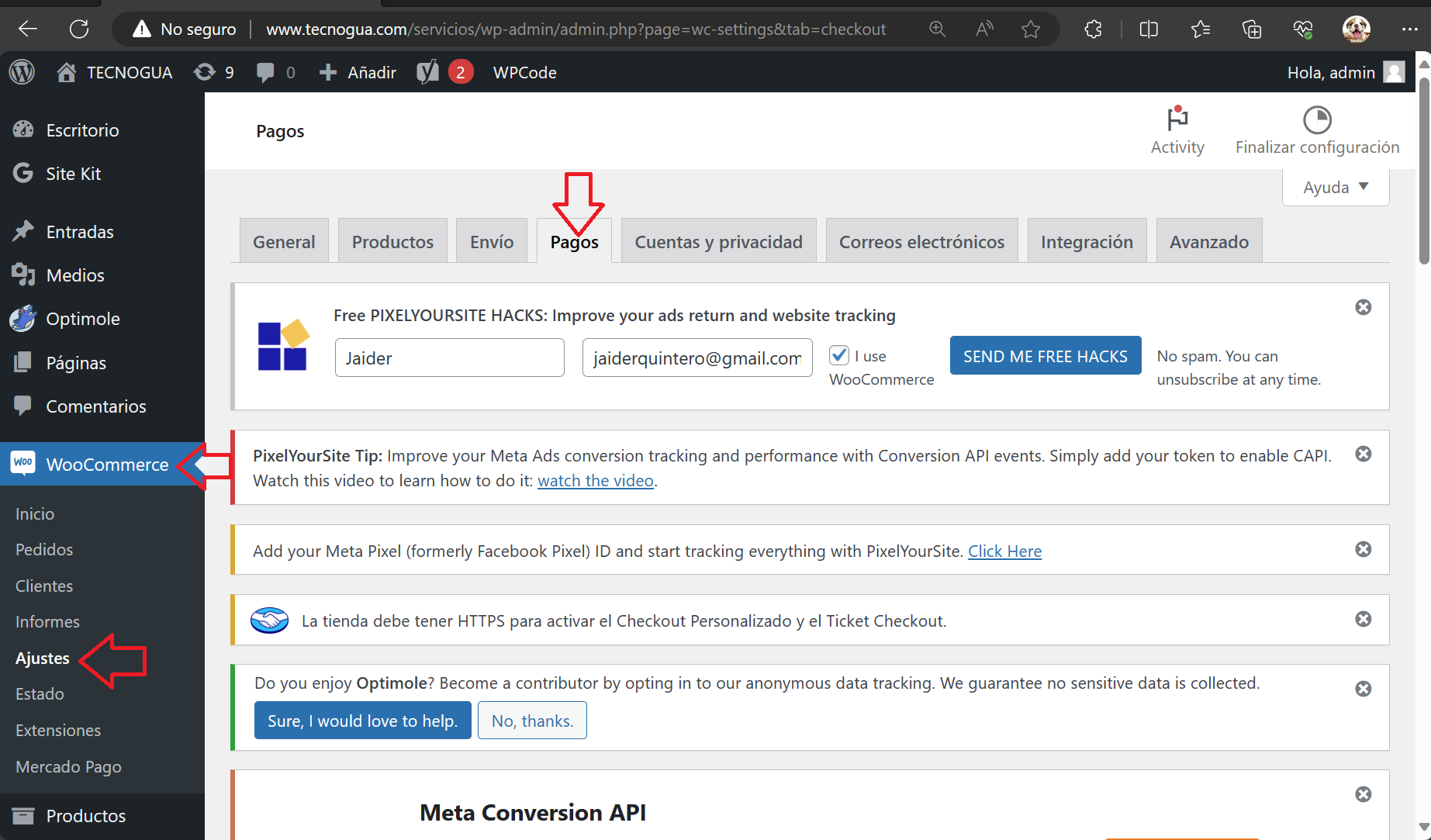Image resolution: width=1431 pixels, height=840 pixels.
Task: Switch to the General settings tab
Action: (284, 241)
